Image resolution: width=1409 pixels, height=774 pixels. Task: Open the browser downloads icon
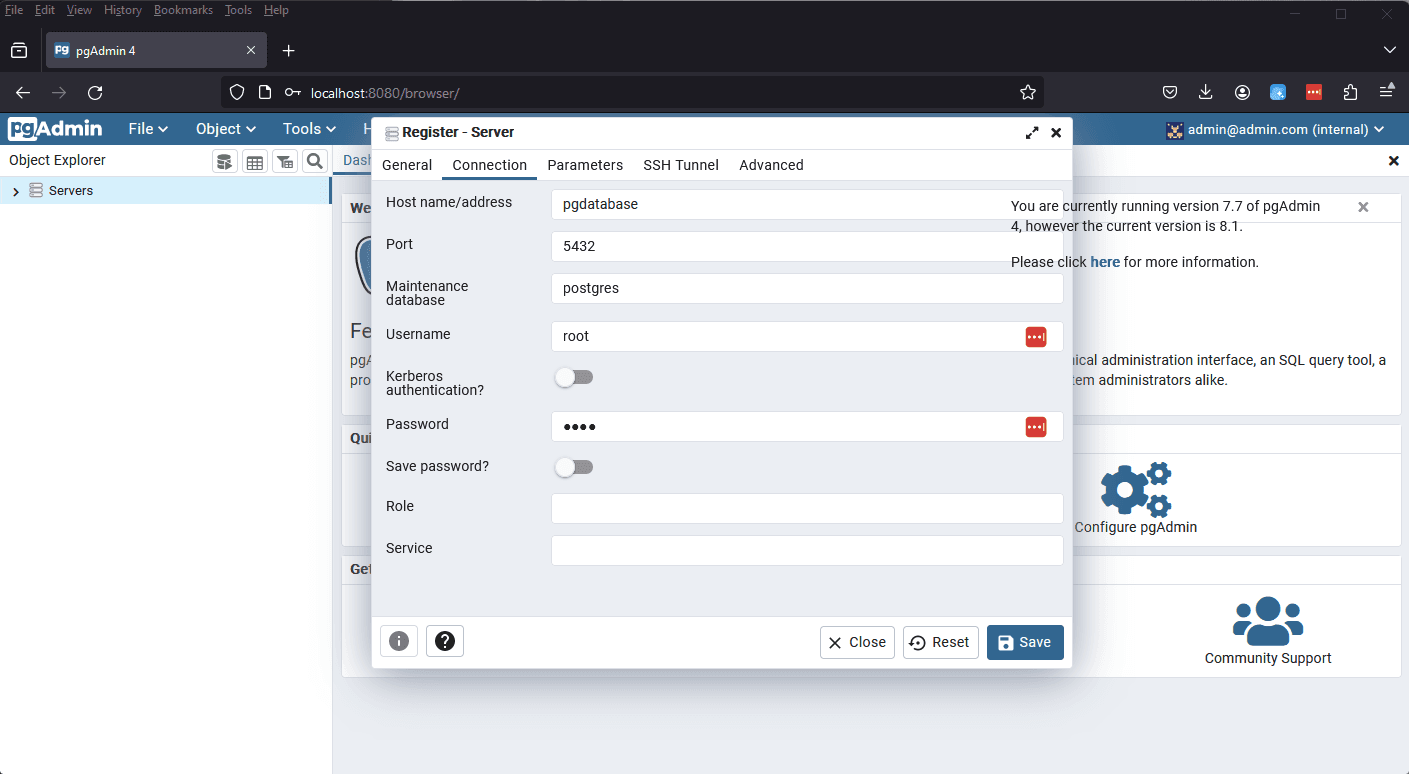[1206, 92]
